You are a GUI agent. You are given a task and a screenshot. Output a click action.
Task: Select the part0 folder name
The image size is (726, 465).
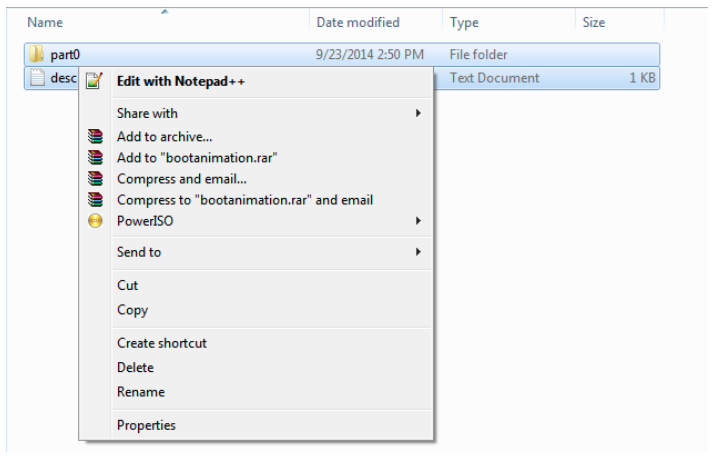point(65,55)
